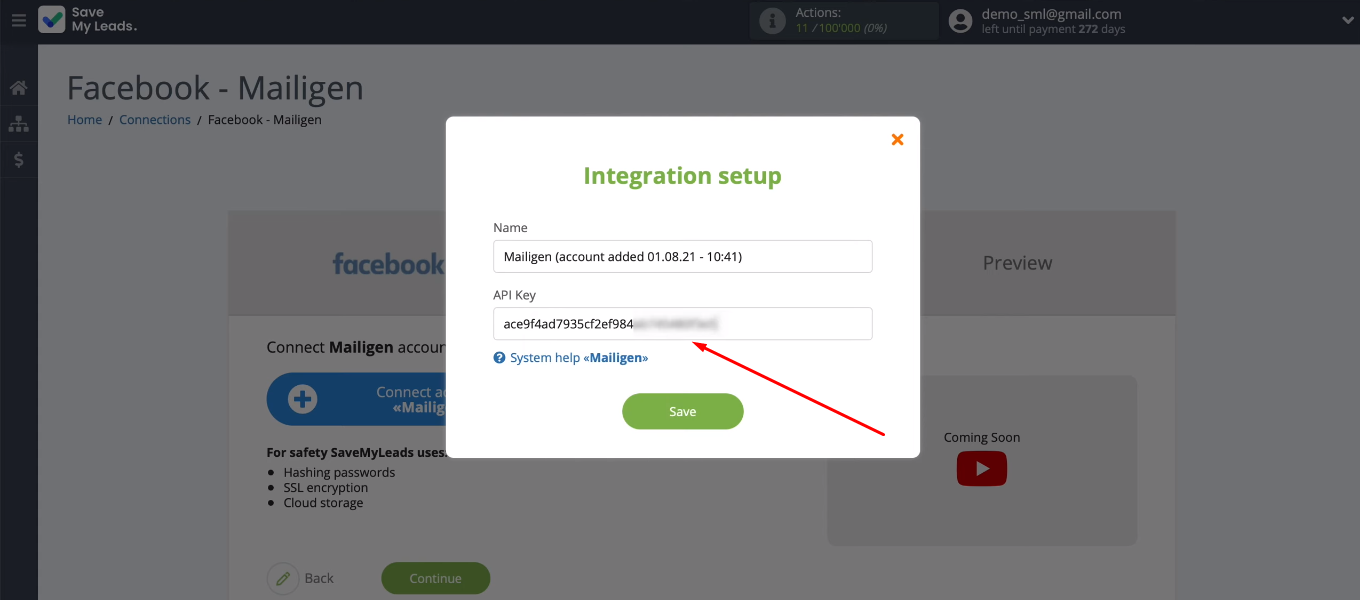The image size is (1360, 600).
Task: Click the API Key input field
Action: 683,324
